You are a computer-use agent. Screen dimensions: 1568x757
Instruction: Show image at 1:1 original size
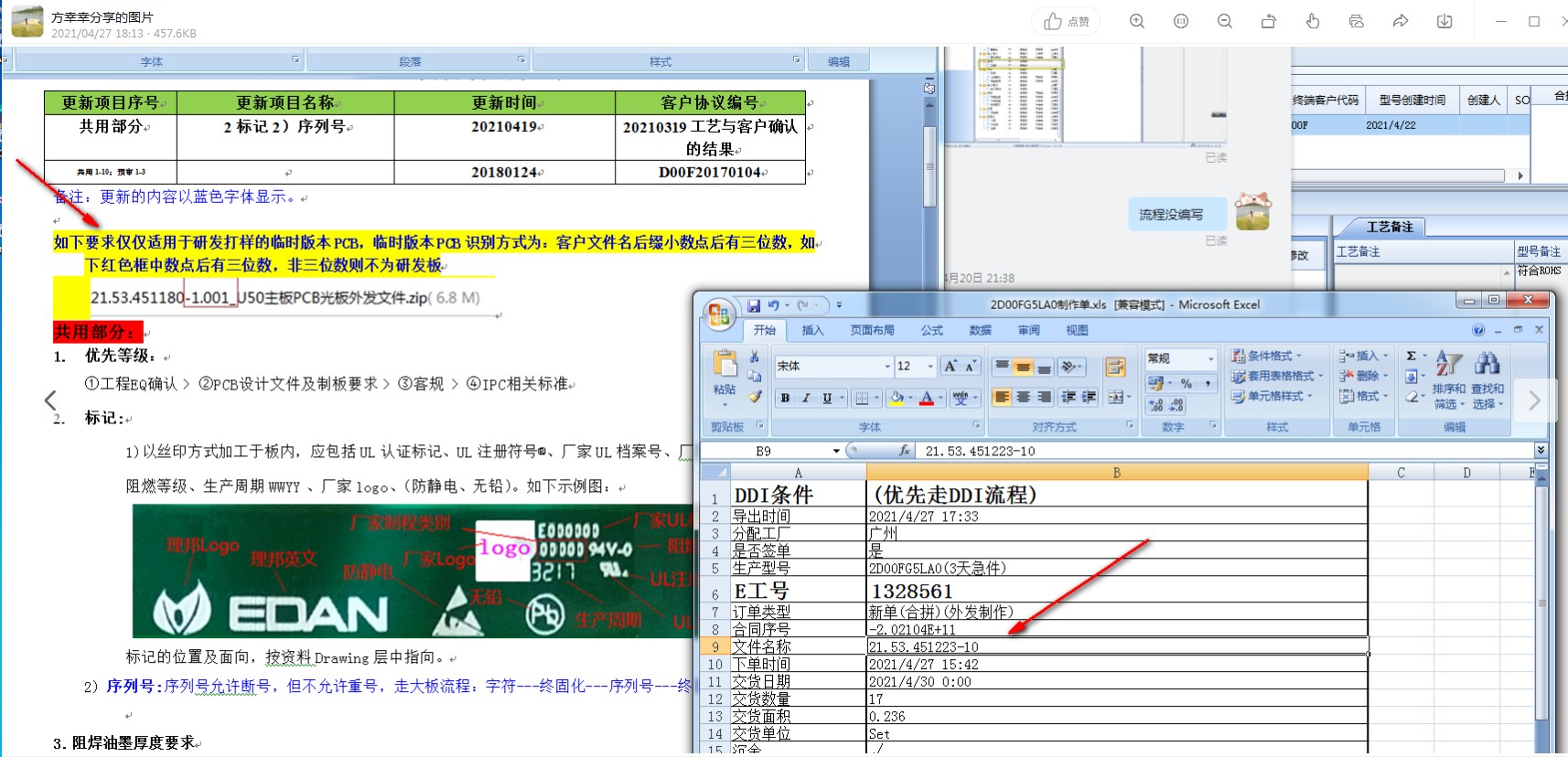pos(1181,21)
